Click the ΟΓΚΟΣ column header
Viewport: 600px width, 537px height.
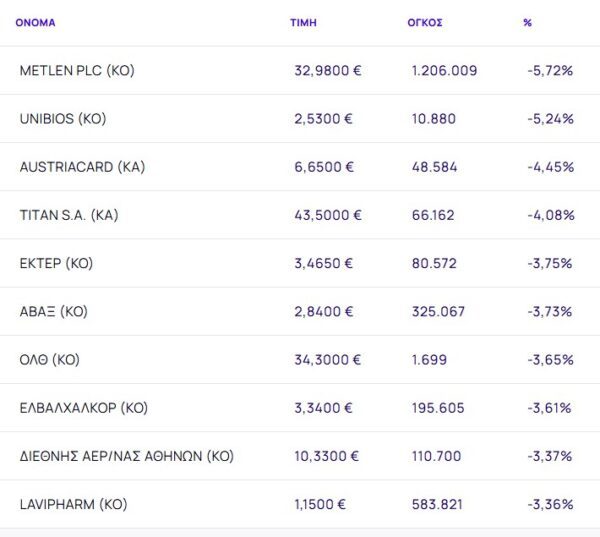[x=426, y=22]
